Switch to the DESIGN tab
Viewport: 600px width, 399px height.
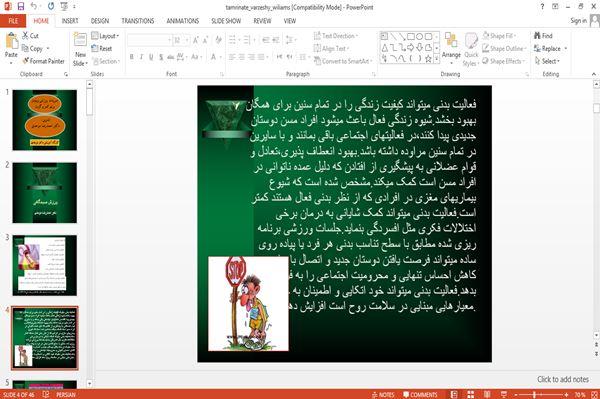click(100, 21)
